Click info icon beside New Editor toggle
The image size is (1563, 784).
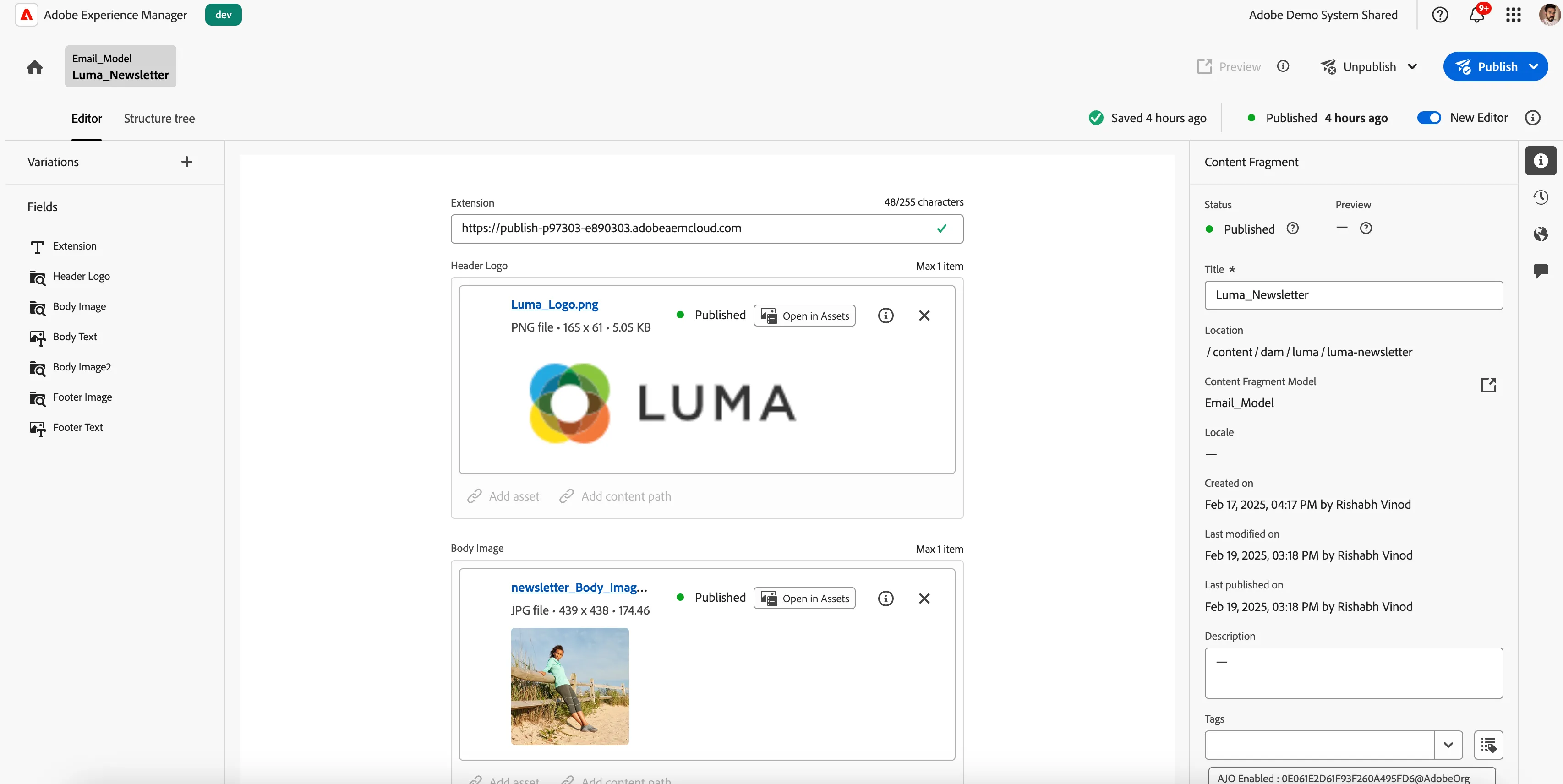pos(1533,118)
